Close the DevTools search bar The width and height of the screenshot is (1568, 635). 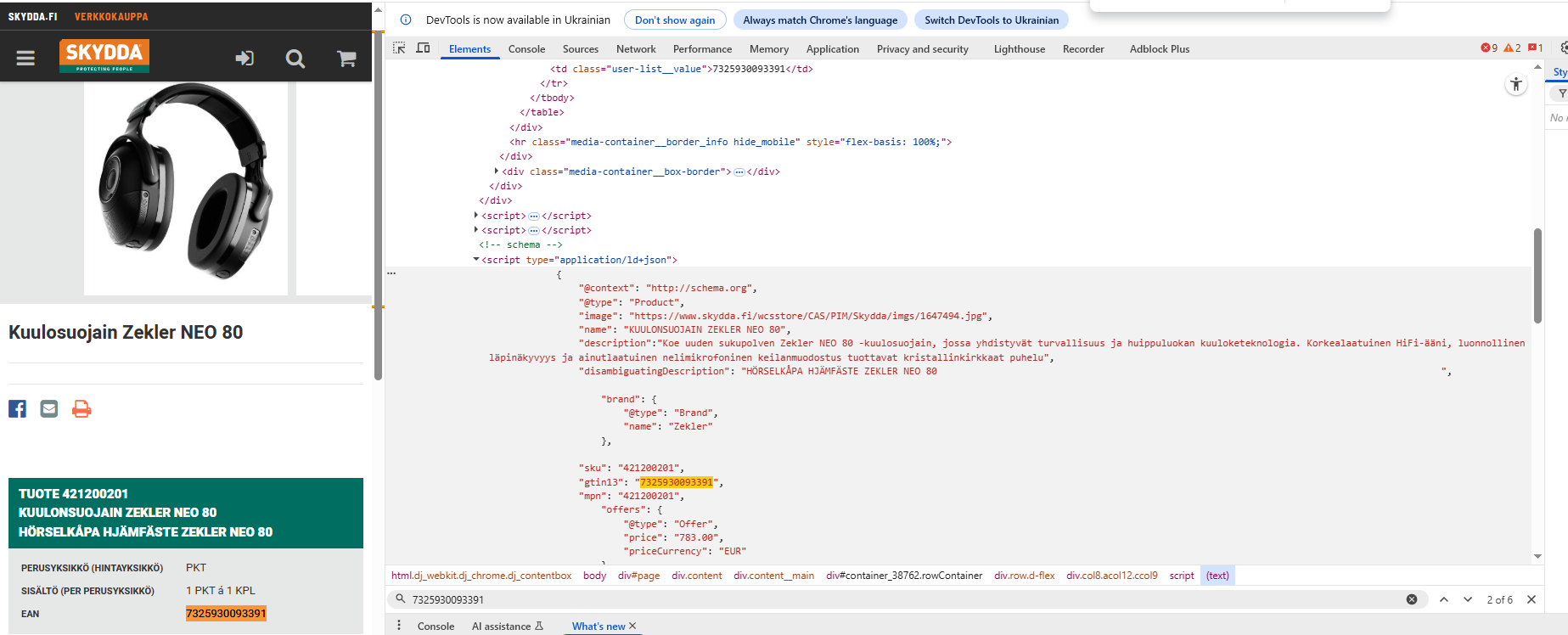pyautogui.click(x=1531, y=599)
